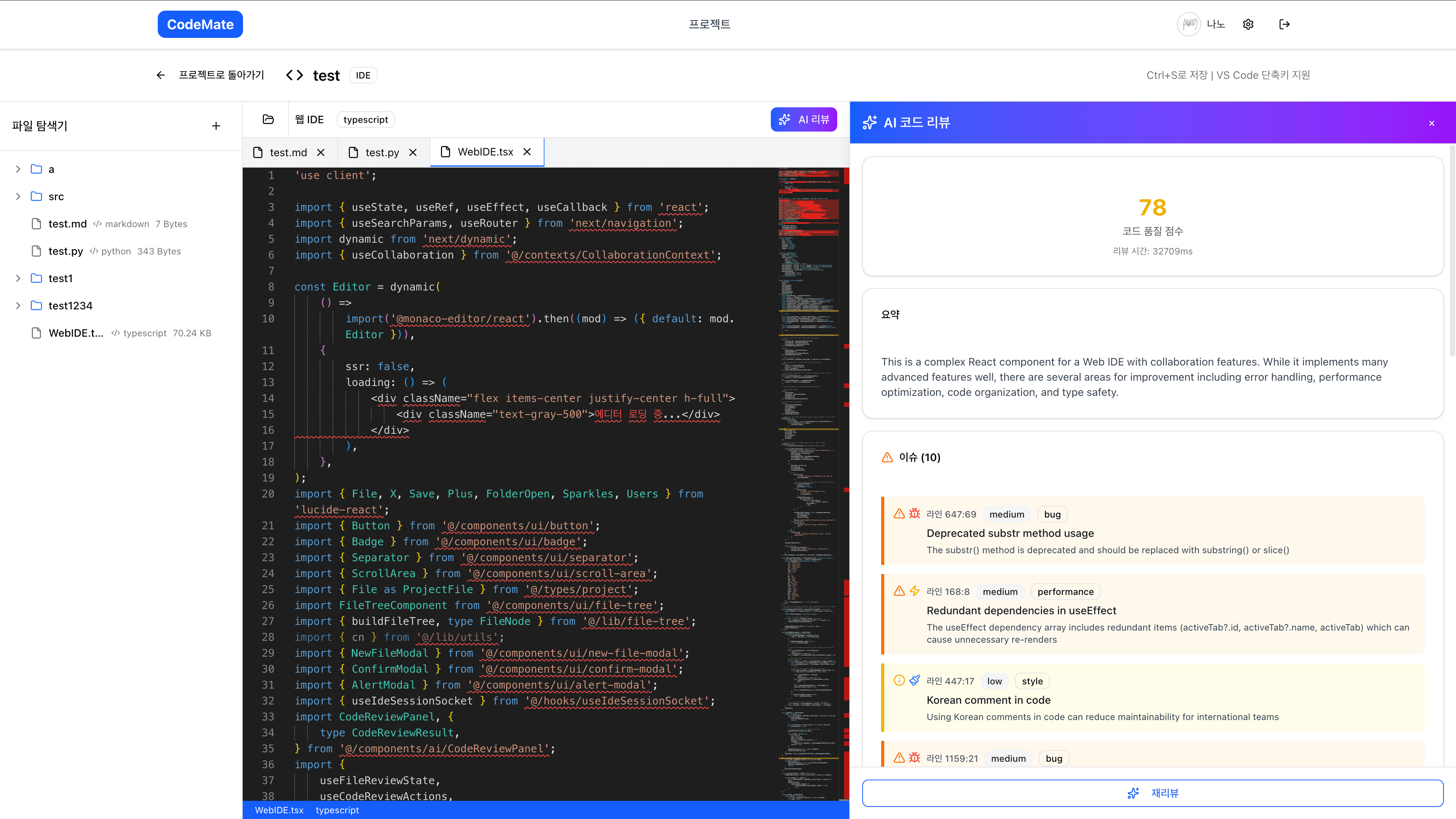Viewport: 1456px width, 819px height.
Task: Expand the test1234 folder
Action: point(18,306)
